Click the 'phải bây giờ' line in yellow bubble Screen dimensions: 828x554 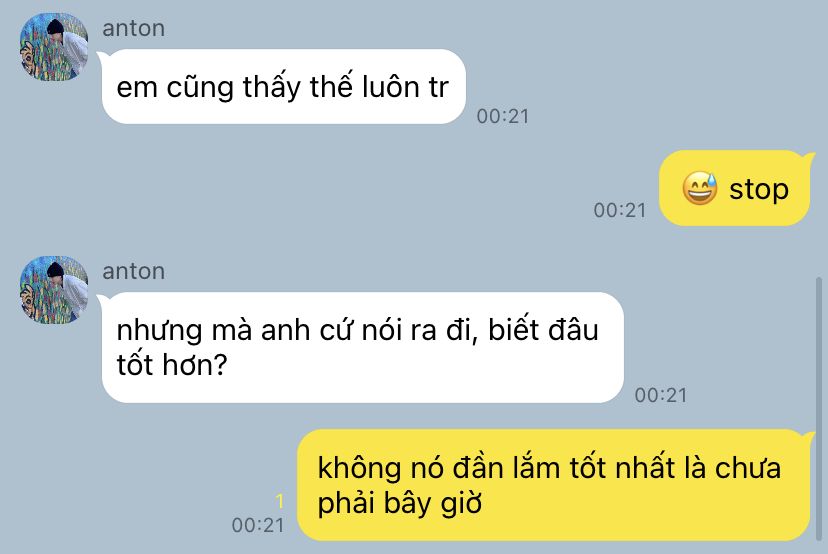[399, 503]
